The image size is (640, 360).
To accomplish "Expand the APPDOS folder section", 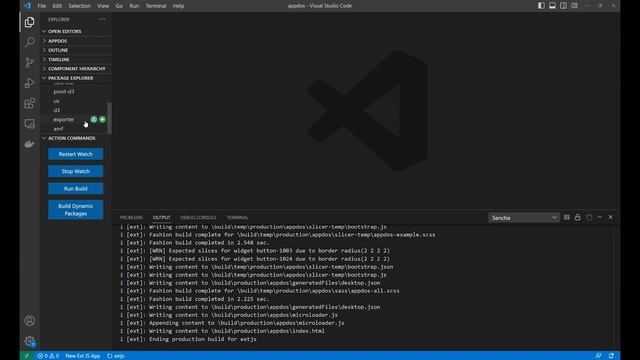I will click(x=76, y=41).
